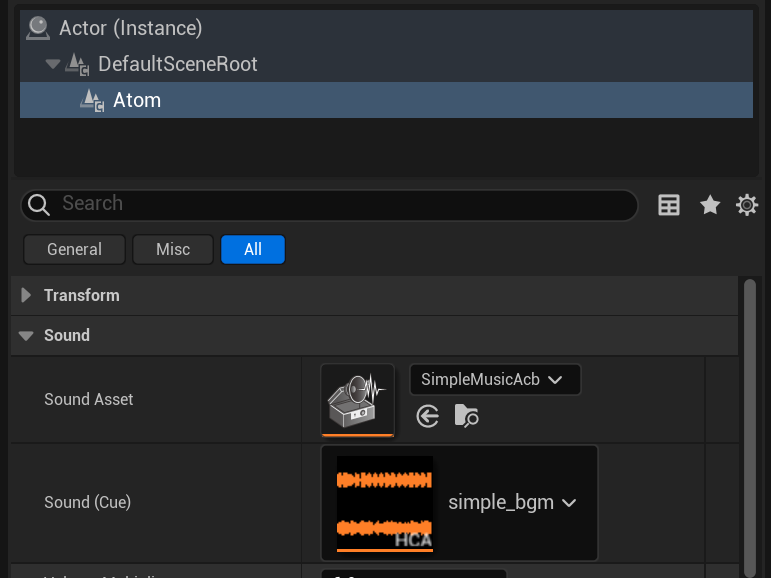Switch to the Misc filter tab
The height and width of the screenshot is (578, 771).
[x=173, y=249]
